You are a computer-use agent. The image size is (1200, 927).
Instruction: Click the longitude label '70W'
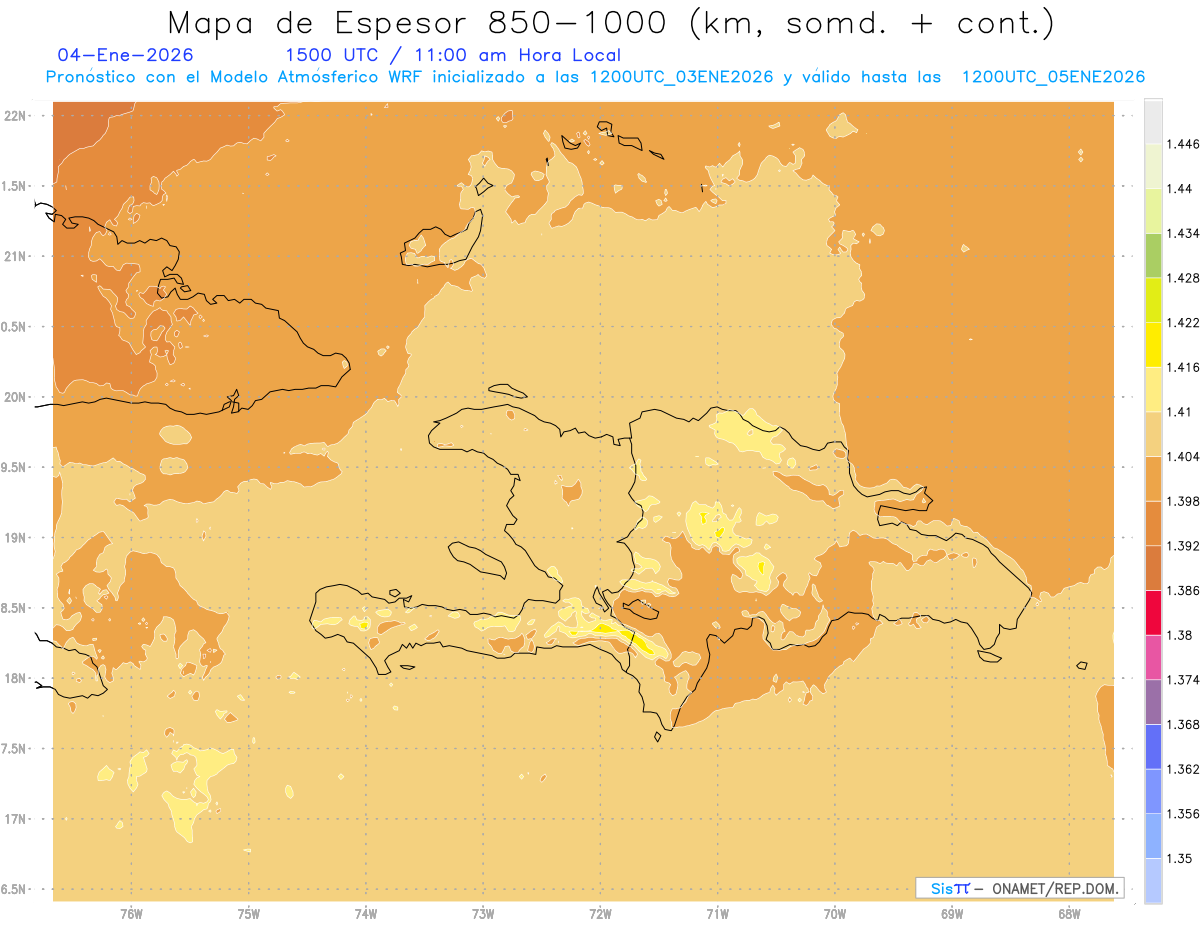click(x=835, y=914)
